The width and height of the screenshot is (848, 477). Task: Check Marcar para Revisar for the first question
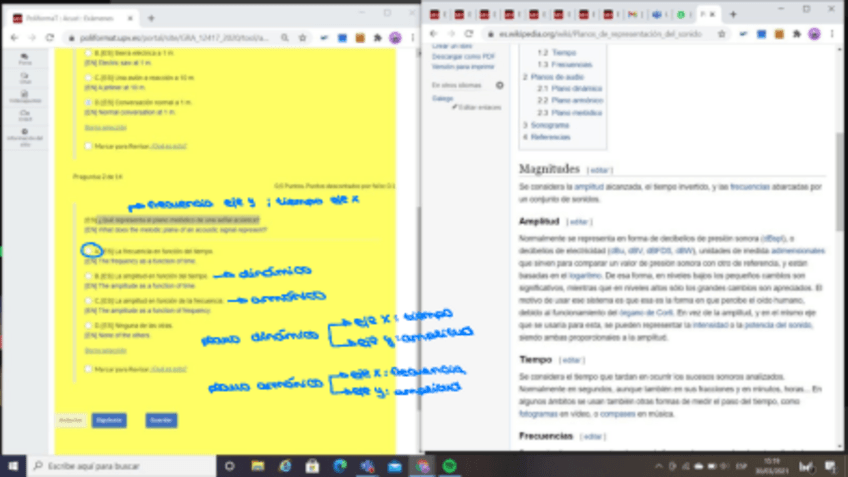(88, 146)
